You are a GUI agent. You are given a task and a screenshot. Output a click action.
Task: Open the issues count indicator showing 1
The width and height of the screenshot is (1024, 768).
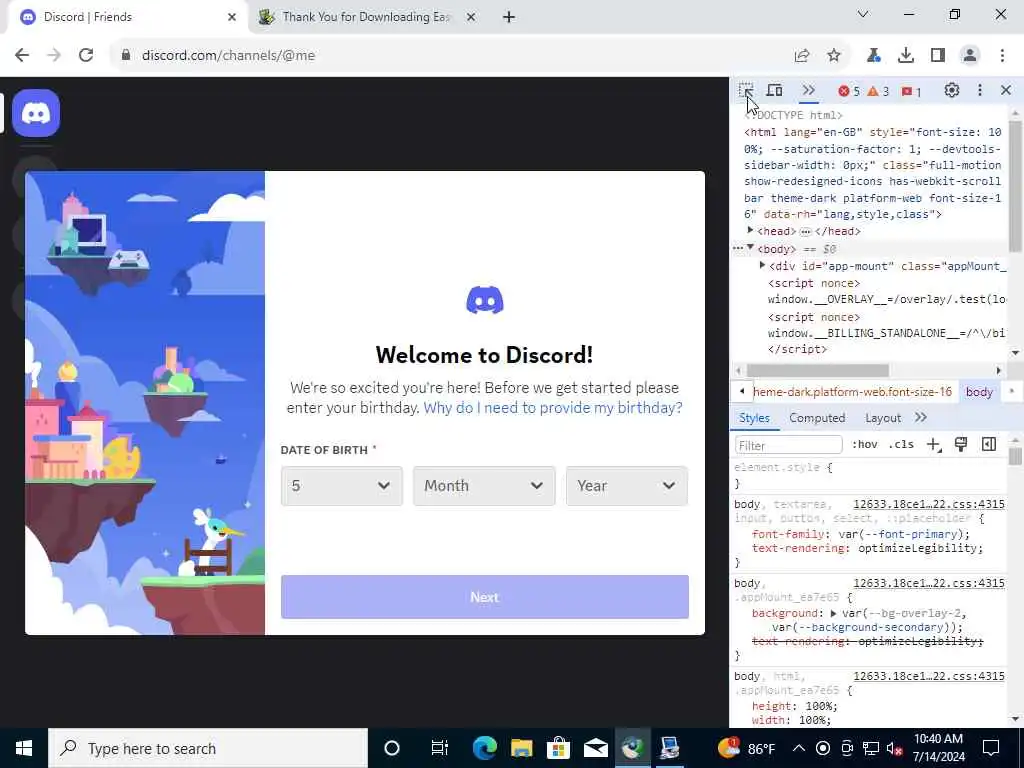coord(911,91)
